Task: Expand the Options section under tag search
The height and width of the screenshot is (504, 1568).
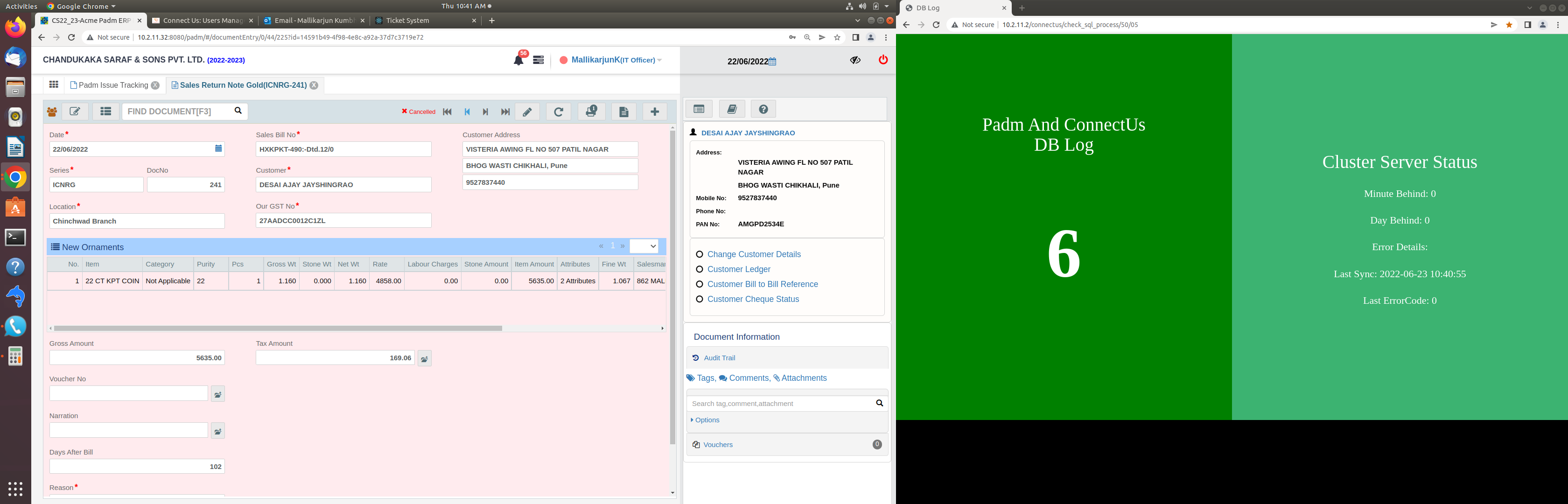Action: [706, 420]
